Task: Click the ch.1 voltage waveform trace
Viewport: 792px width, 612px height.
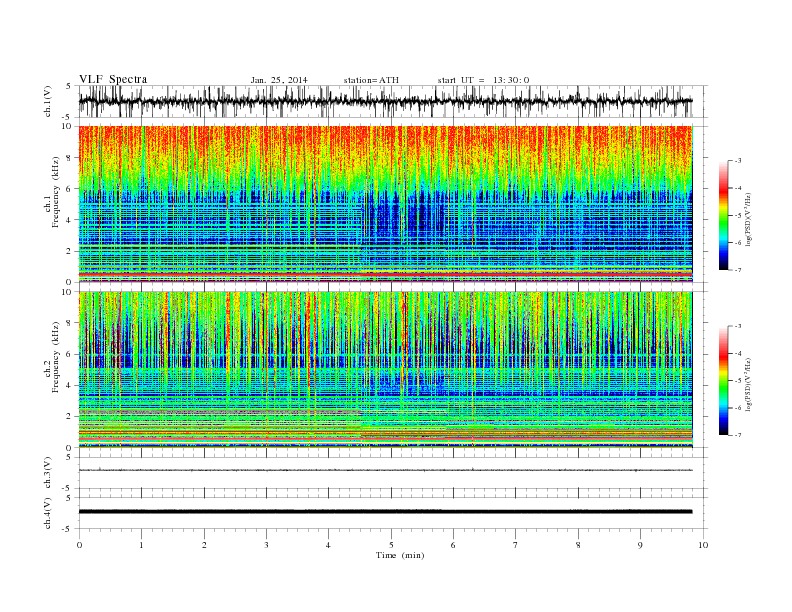Action: (385, 101)
